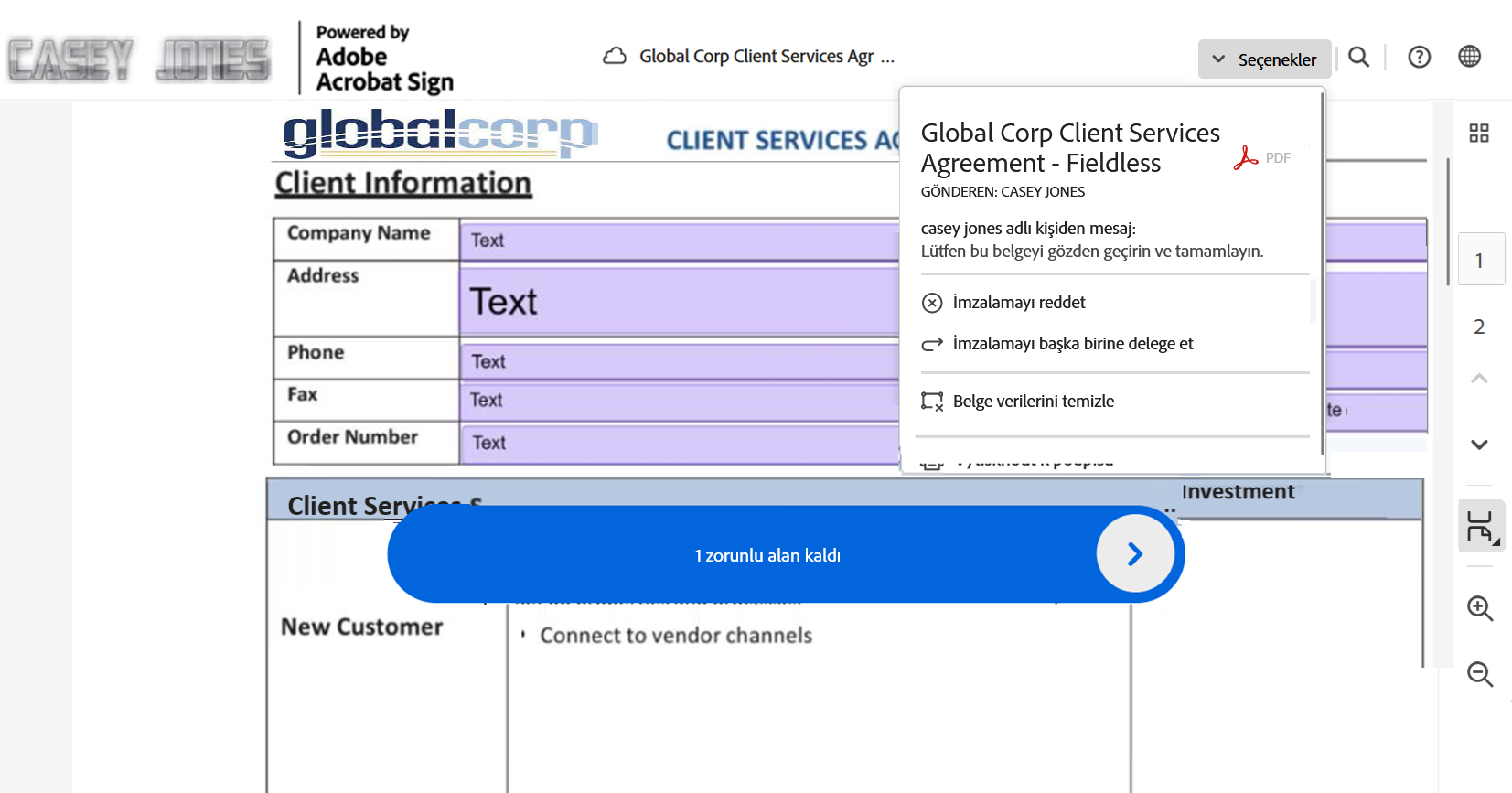This screenshot has width=1512, height=793.
Task: Open the Seçenekler options dropdown
Action: click(x=1264, y=59)
